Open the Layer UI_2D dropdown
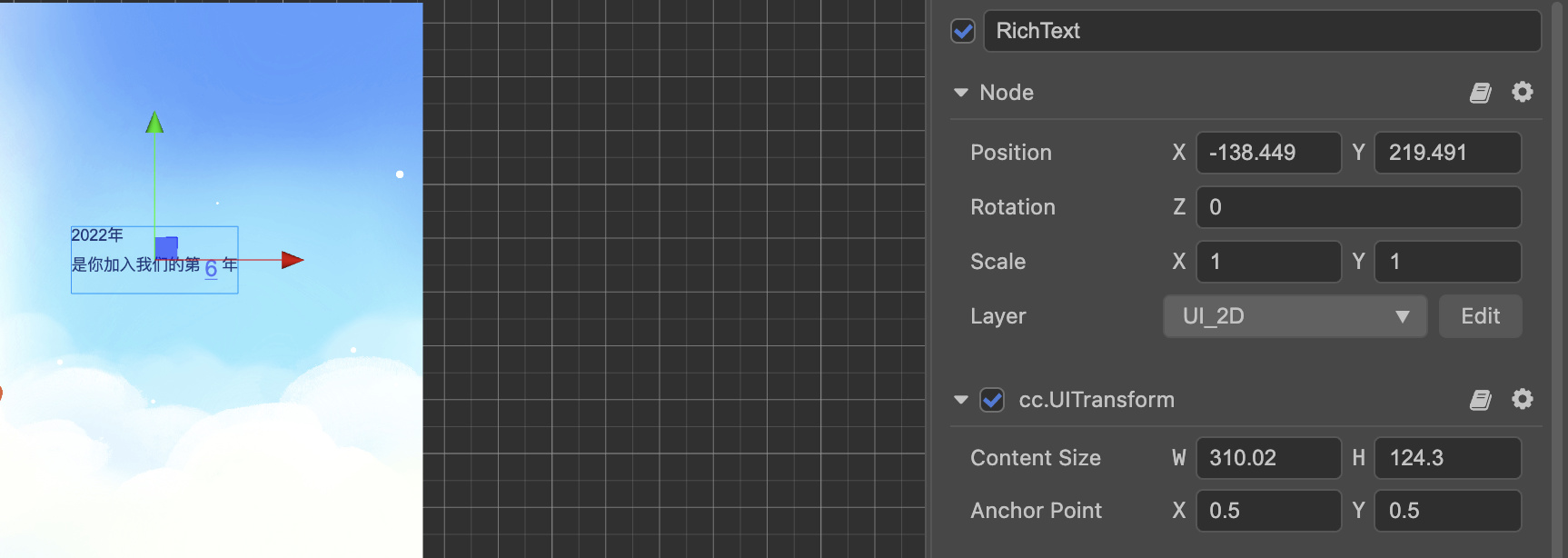Viewport: 1568px width, 558px height. click(x=1295, y=316)
